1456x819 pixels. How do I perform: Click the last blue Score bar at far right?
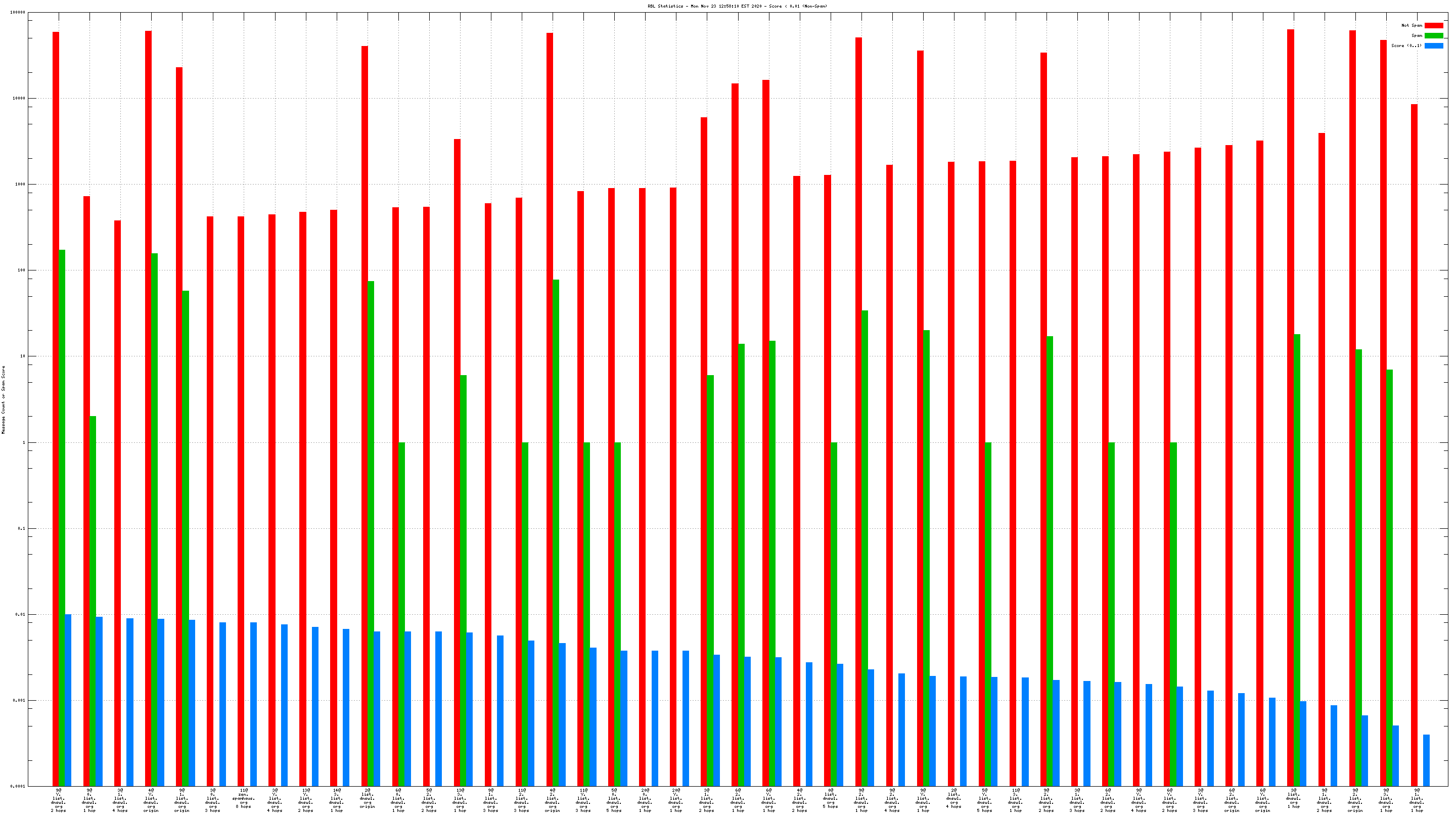[x=1426, y=760]
